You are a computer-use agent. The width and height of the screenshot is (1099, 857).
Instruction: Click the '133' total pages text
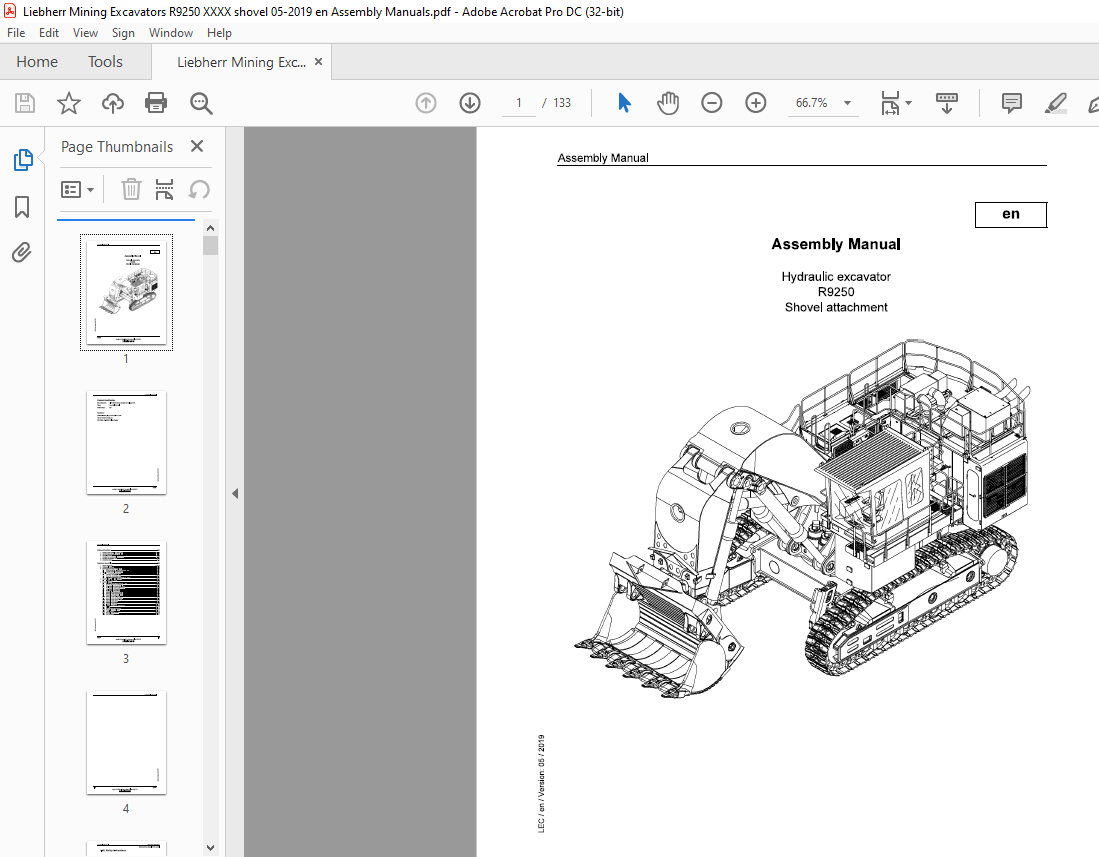(562, 103)
